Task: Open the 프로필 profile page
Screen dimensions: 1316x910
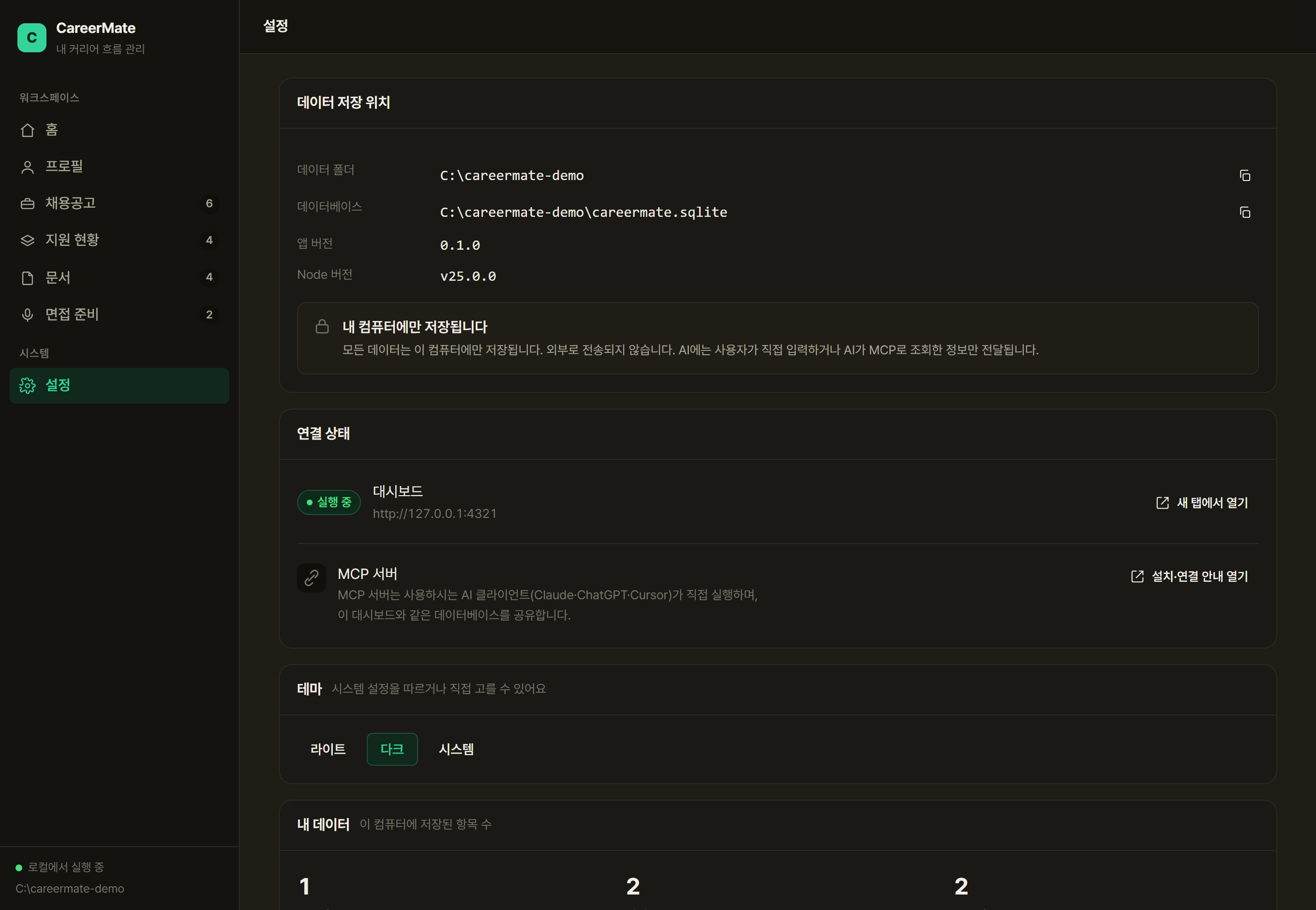Action: (x=119, y=167)
